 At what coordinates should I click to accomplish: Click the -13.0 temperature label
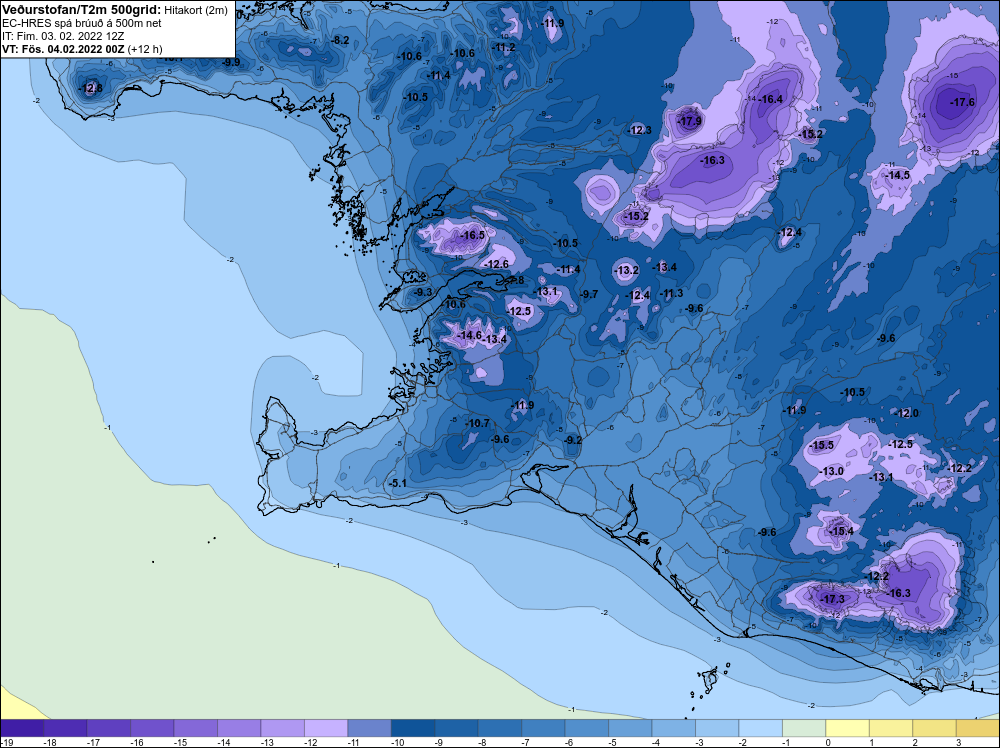tap(832, 471)
